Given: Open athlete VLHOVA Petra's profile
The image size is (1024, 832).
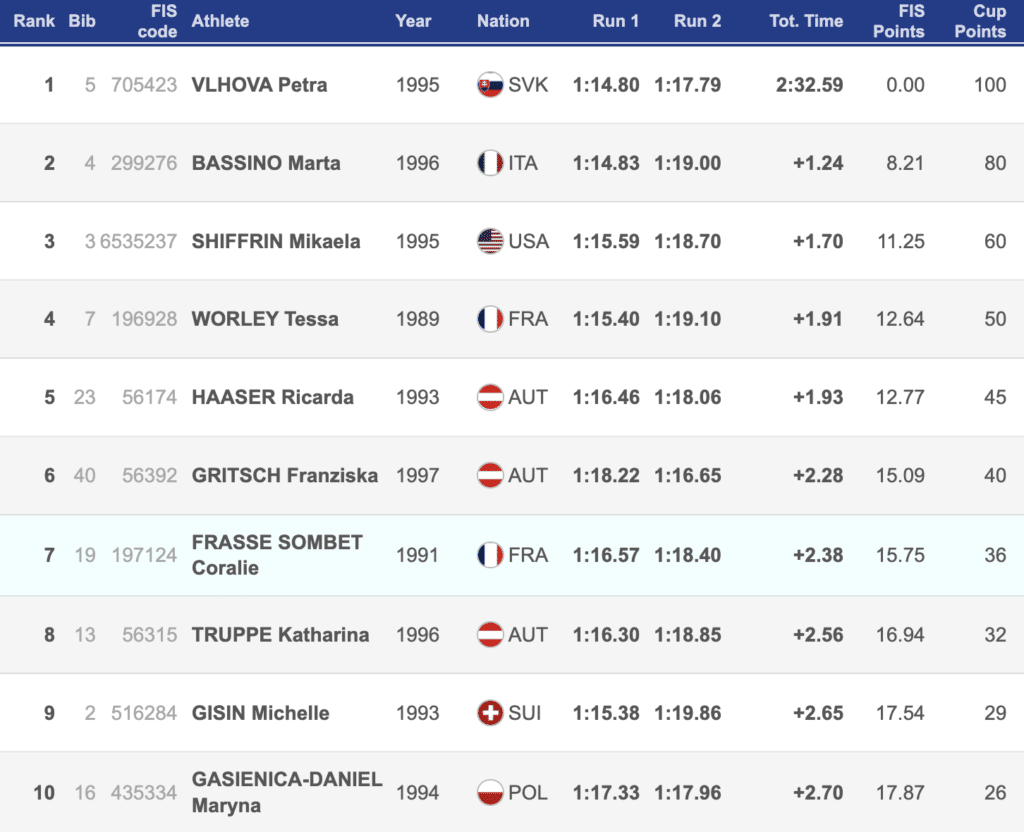Looking at the screenshot, I should tap(259, 85).
